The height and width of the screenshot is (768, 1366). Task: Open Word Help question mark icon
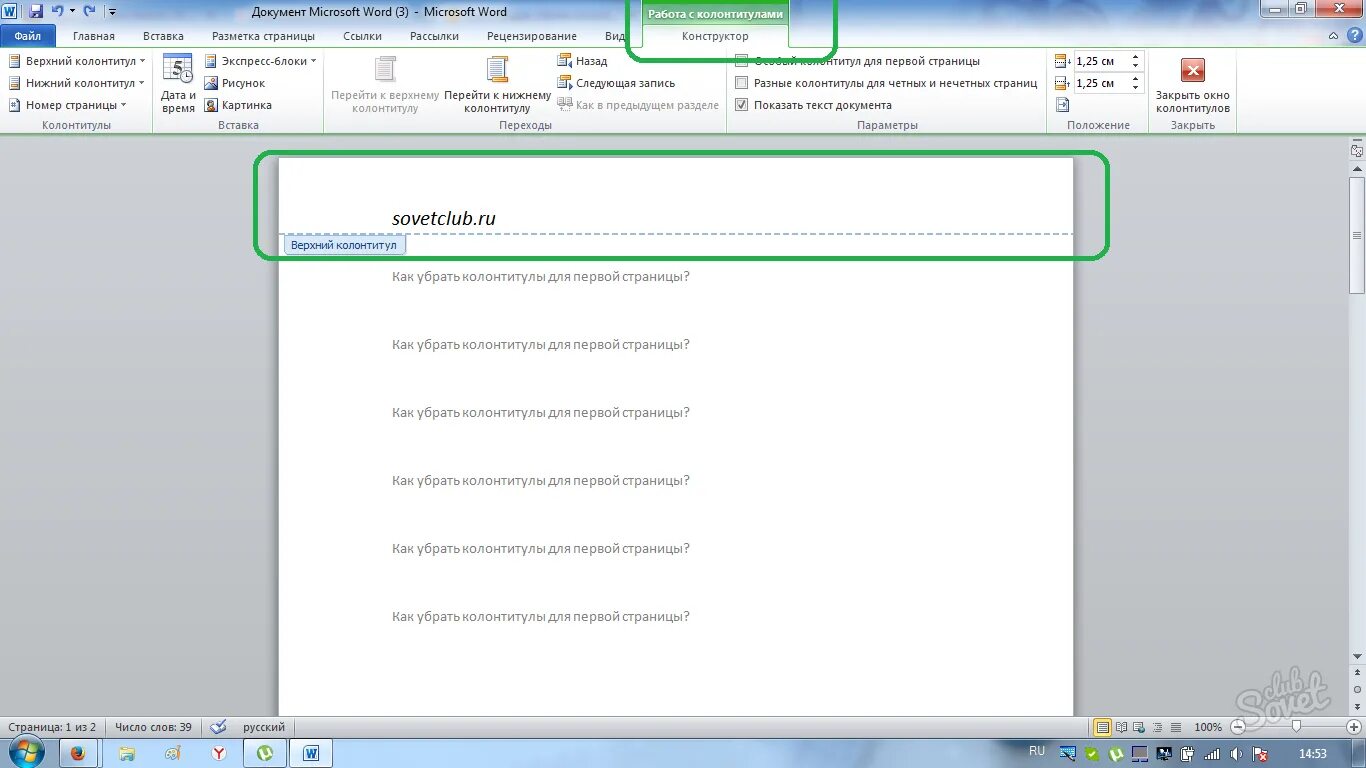[1353, 36]
